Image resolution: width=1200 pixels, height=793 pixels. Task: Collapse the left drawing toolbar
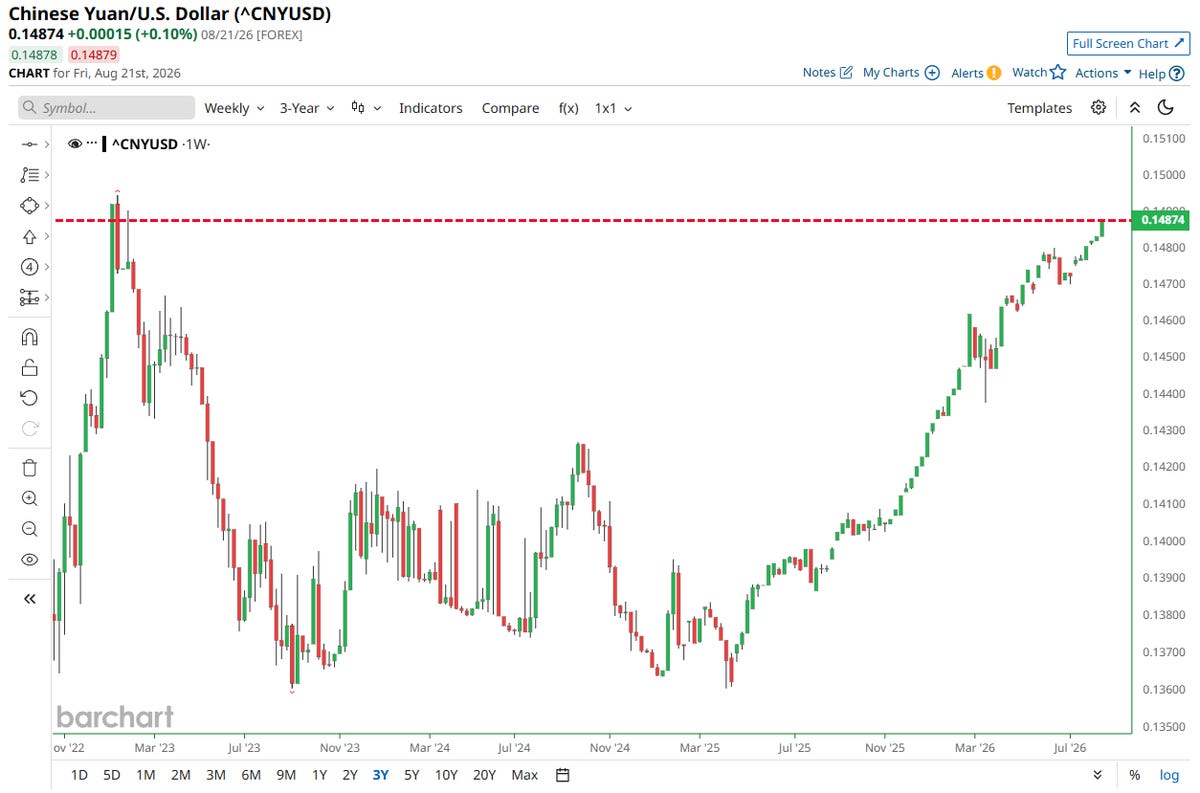29,598
